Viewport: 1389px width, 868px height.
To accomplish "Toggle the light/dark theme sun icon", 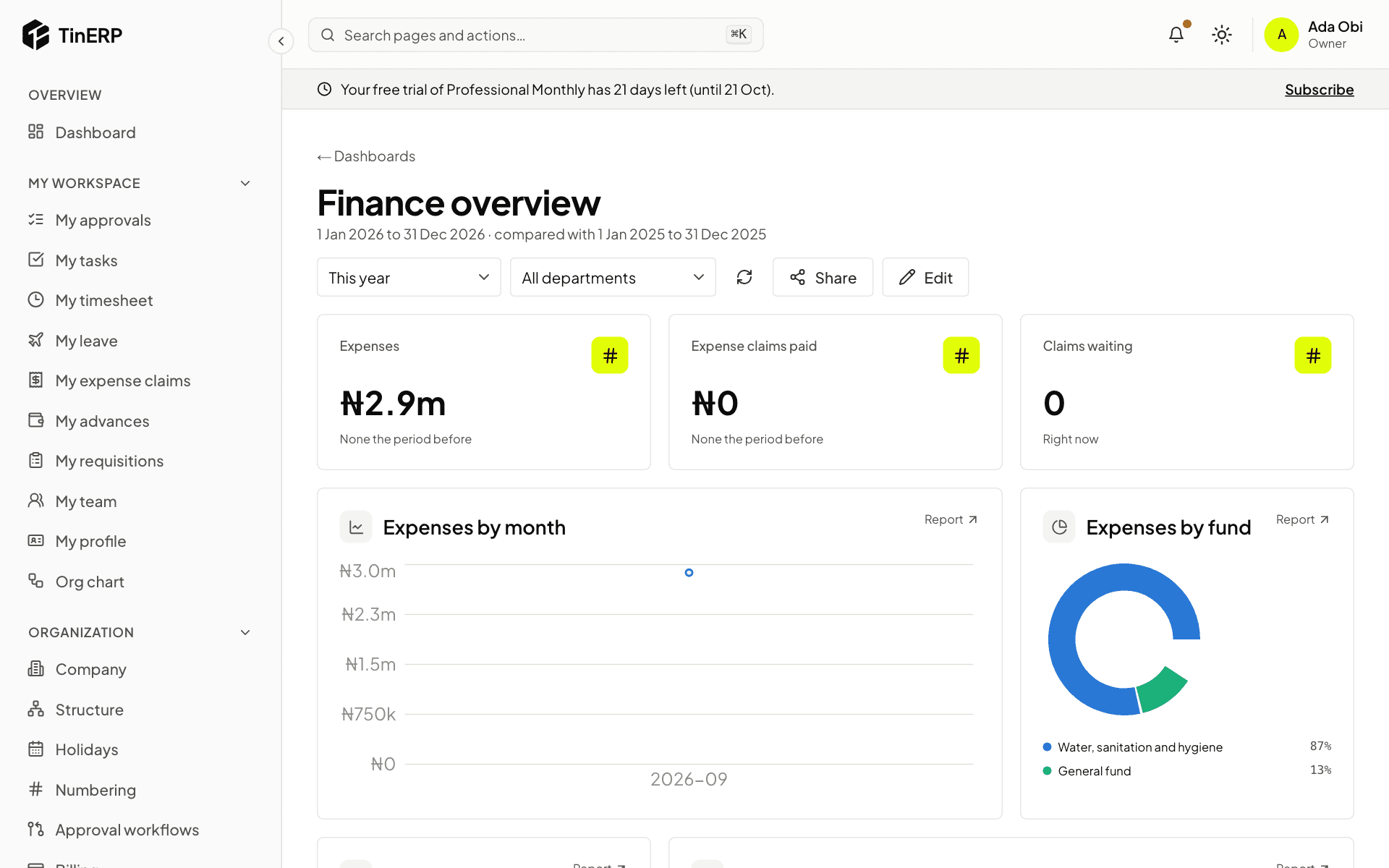I will [x=1222, y=35].
